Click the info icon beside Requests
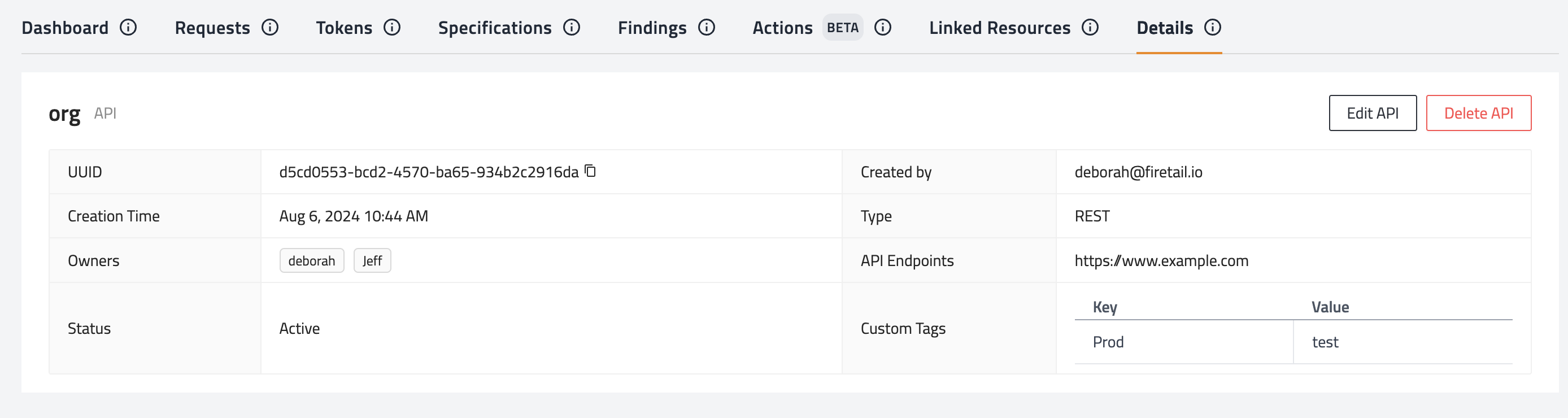The height and width of the screenshot is (418, 1568). coord(269,27)
